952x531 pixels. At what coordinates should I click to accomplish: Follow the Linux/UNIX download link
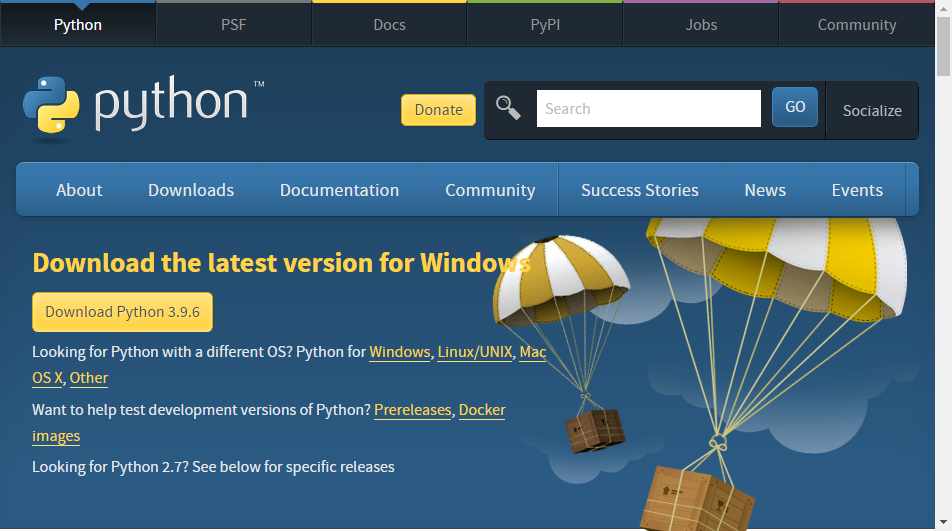tap(475, 352)
